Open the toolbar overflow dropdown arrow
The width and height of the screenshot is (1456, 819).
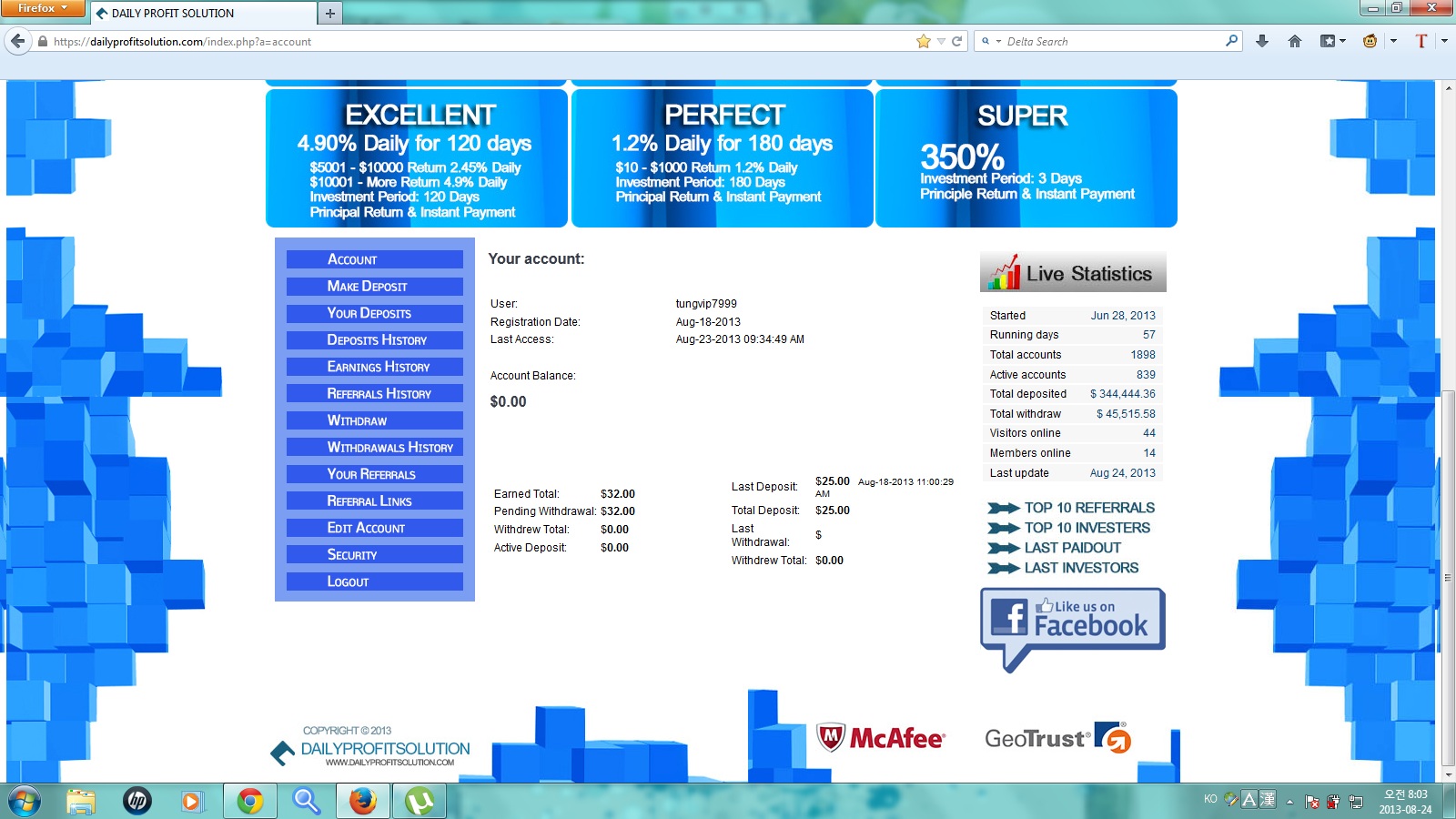(1443, 41)
